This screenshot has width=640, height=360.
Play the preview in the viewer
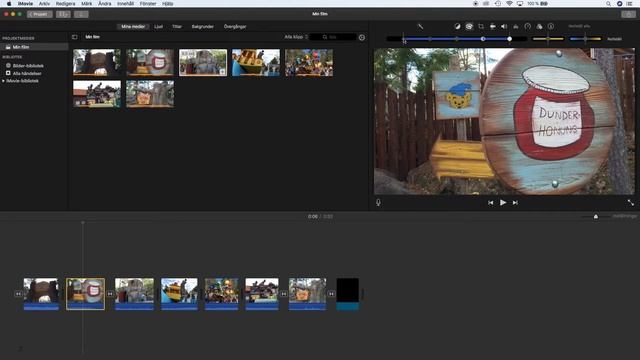503,202
